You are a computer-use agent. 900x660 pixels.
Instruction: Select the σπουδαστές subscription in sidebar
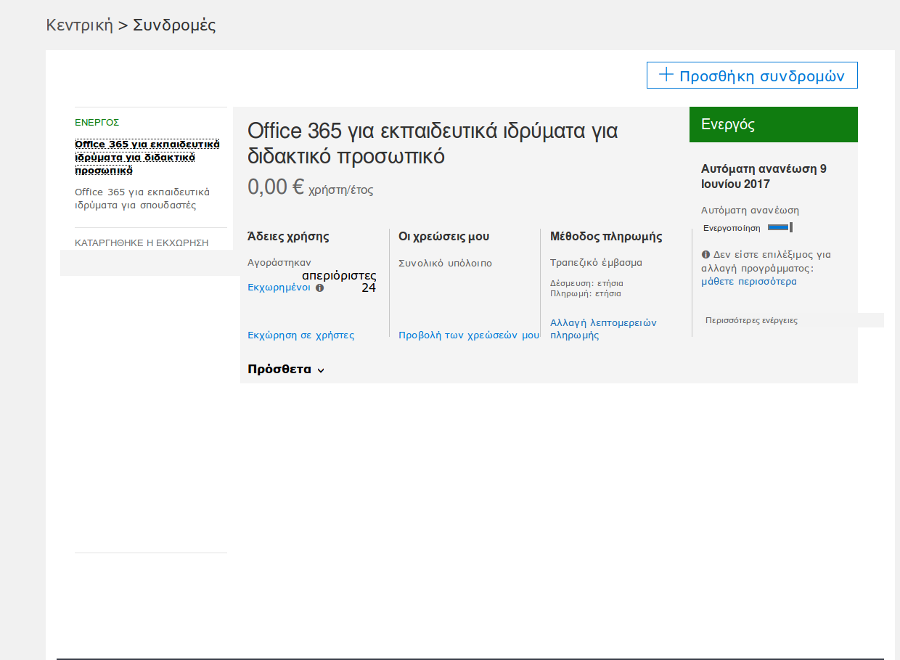point(141,198)
